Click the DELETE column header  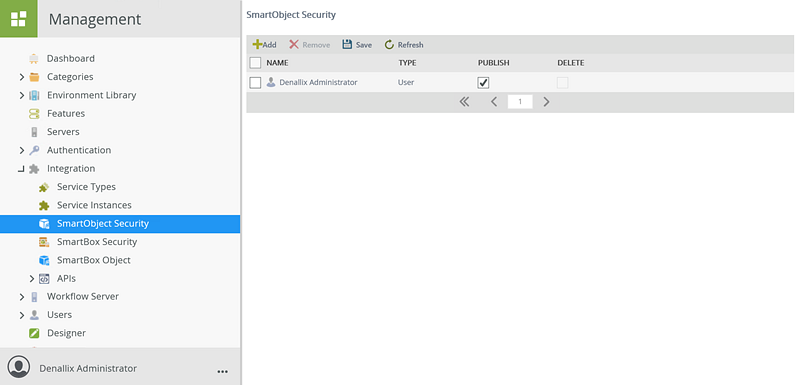[x=570, y=63]
